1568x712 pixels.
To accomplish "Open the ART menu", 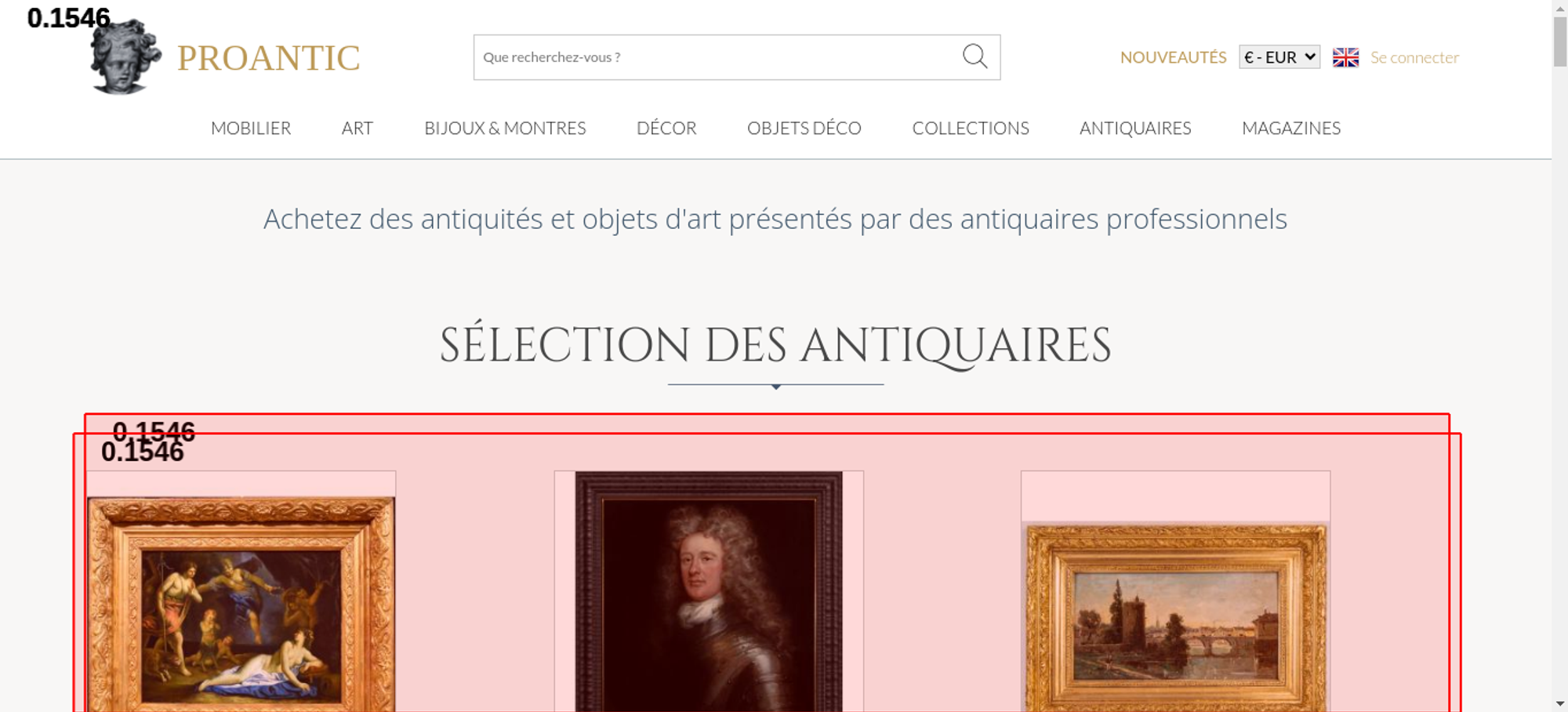I will point(358,128).
